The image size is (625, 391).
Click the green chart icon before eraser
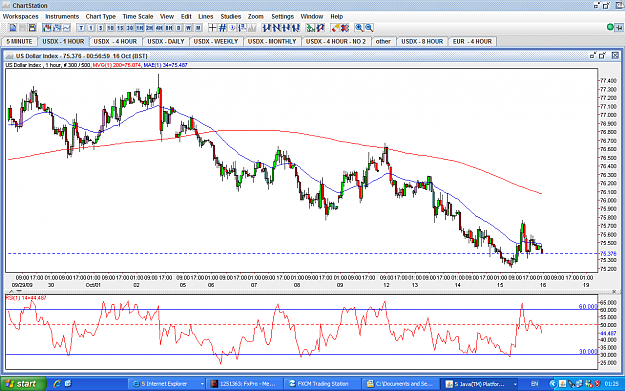pyautogui.click(x=310, y=28)
